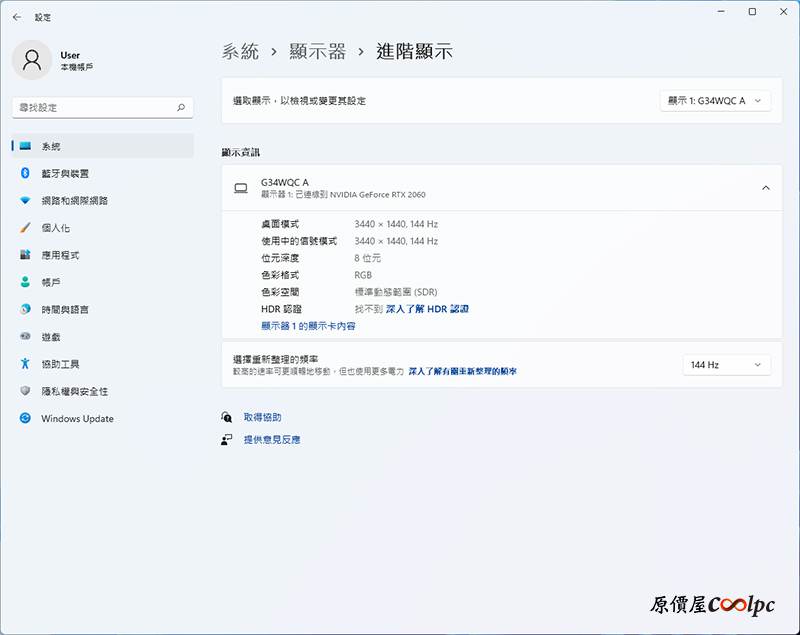The height and width of the screenshot is (635, 800).
Task: Open 時間與語言 settings
Action: [65, 310]
